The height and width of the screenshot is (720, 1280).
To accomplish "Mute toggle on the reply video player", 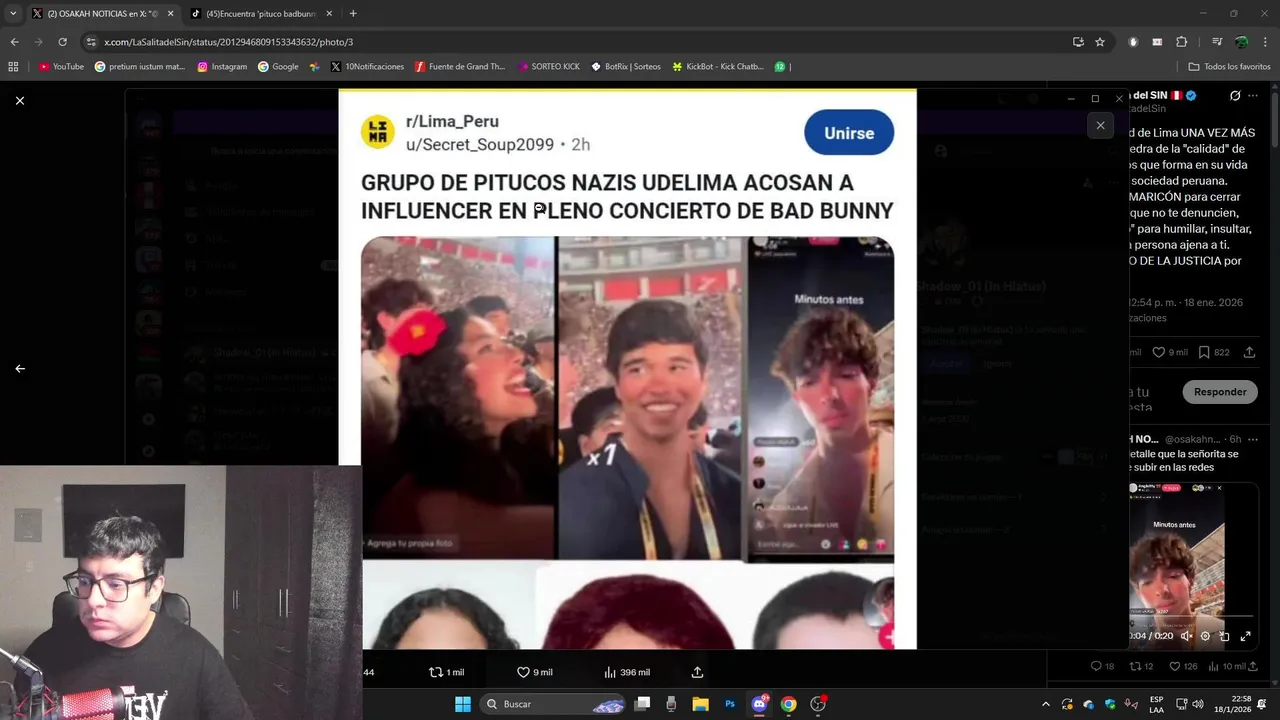I will tap(1186, 636).
